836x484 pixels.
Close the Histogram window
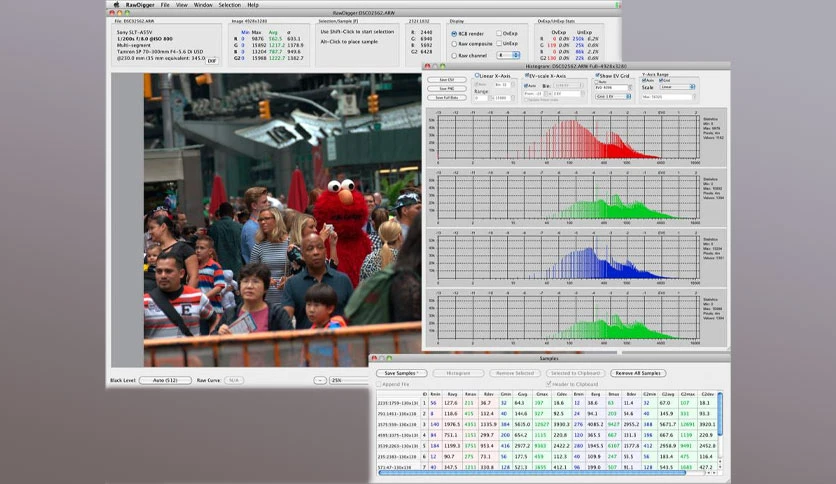pyautogui.click(x=427, y=66)
